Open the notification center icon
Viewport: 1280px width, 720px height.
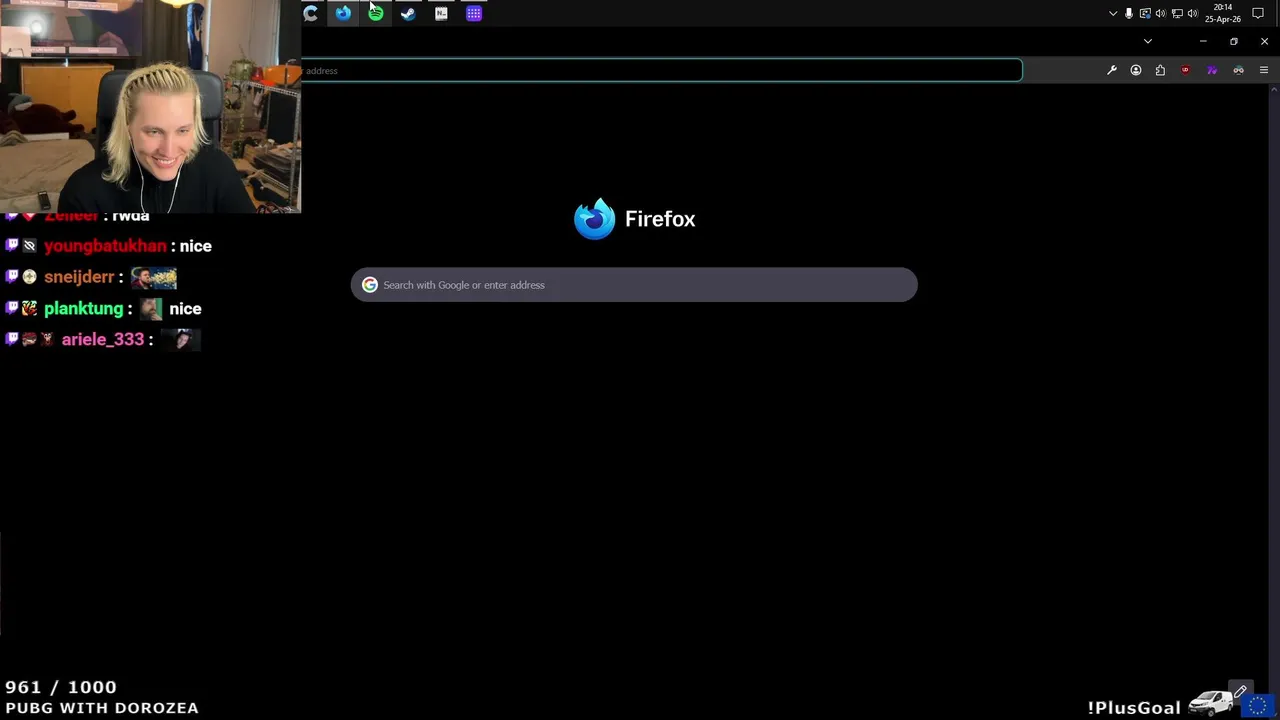tap(1258, 13)
